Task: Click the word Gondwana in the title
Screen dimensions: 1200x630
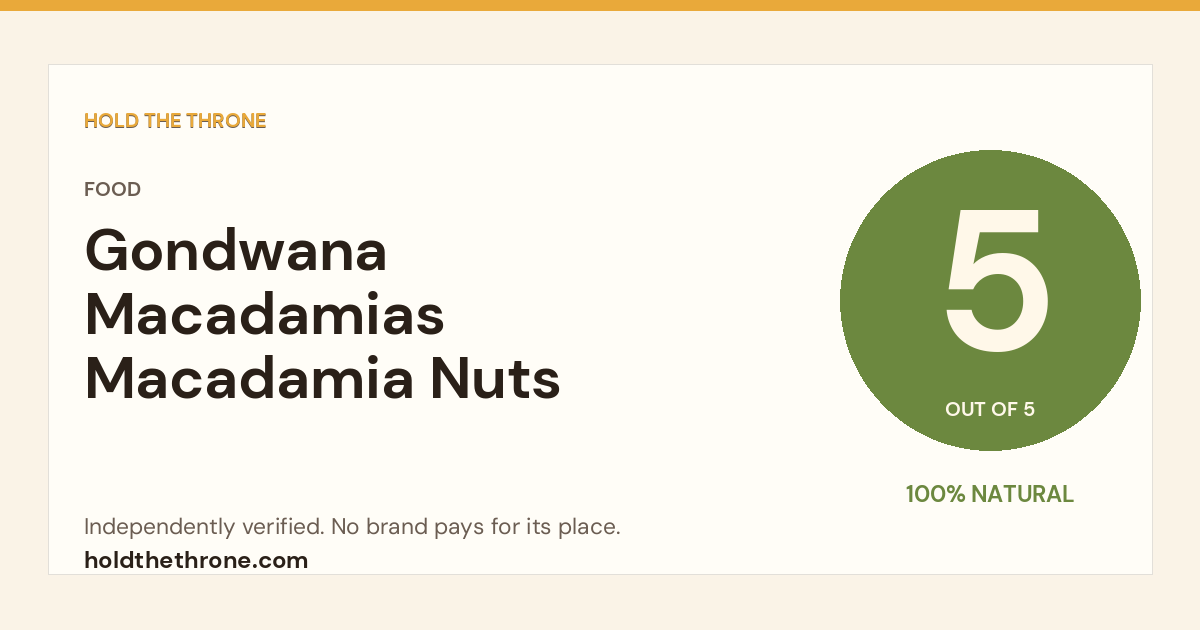Action: (236, 251)
